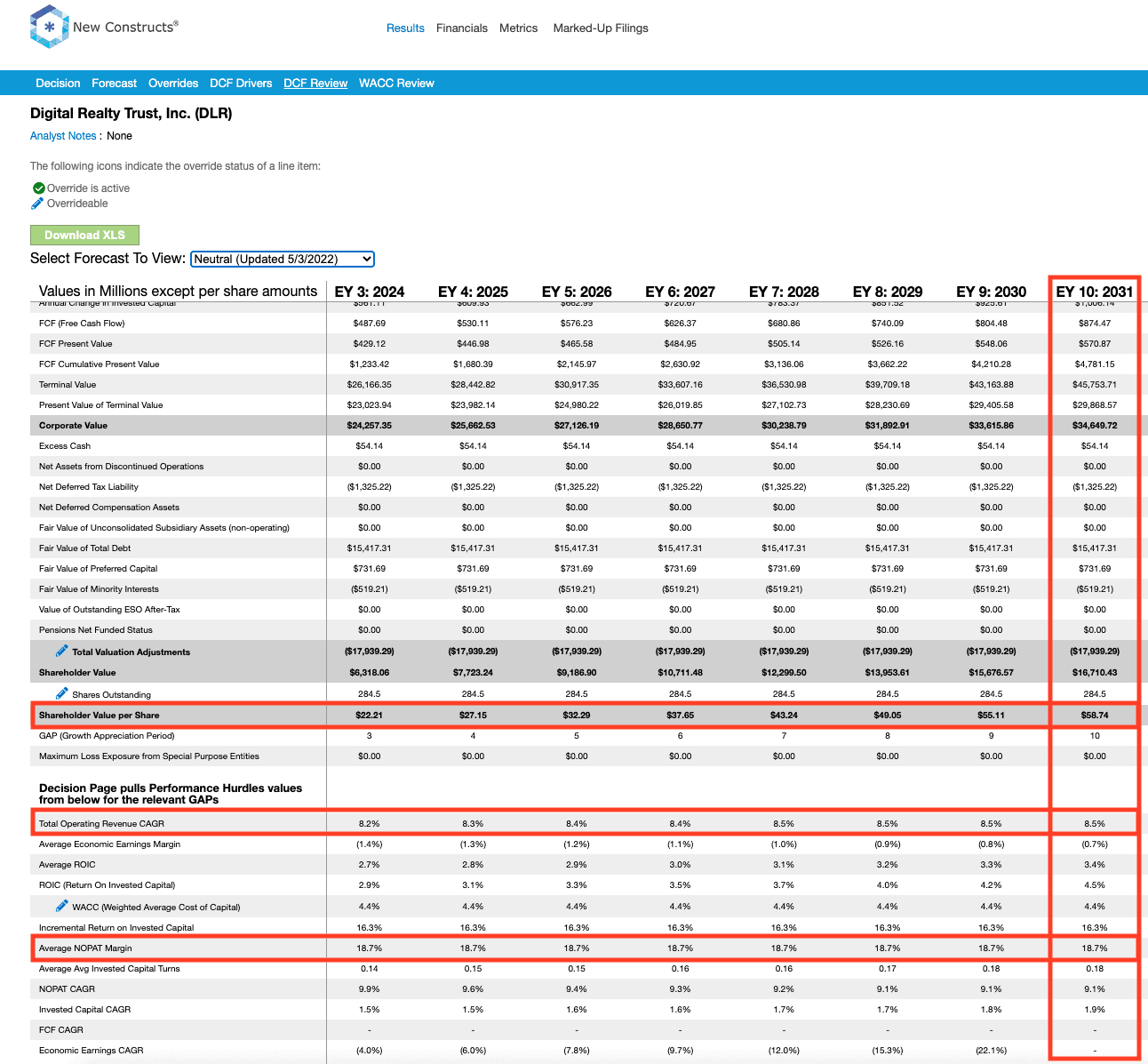
Task: Switch to the Decision tab
Action: coord(58,84)
